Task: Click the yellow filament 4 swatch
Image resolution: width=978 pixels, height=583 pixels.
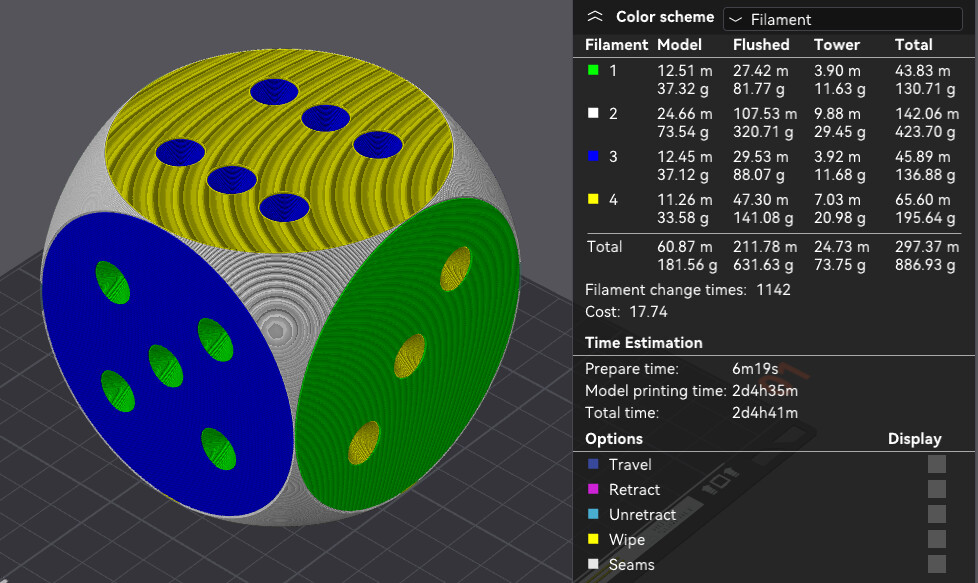Action: [593, 199]
